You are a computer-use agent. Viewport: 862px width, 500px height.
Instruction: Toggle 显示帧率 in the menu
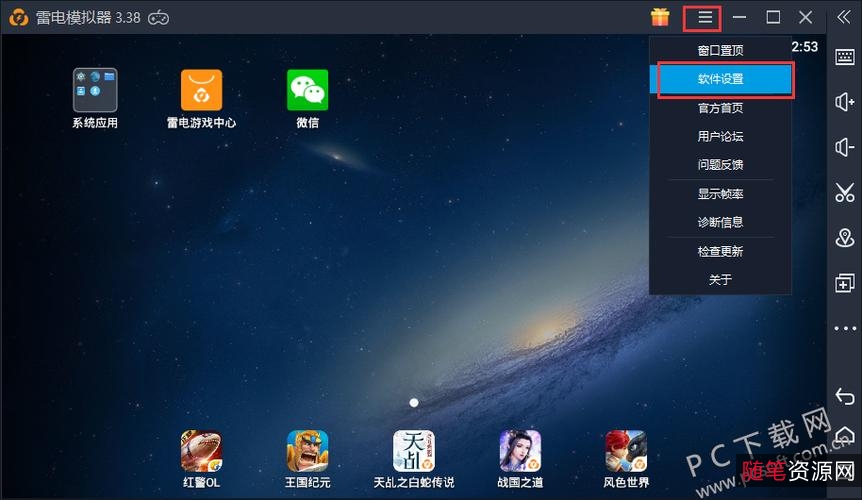tap(720, 194)
